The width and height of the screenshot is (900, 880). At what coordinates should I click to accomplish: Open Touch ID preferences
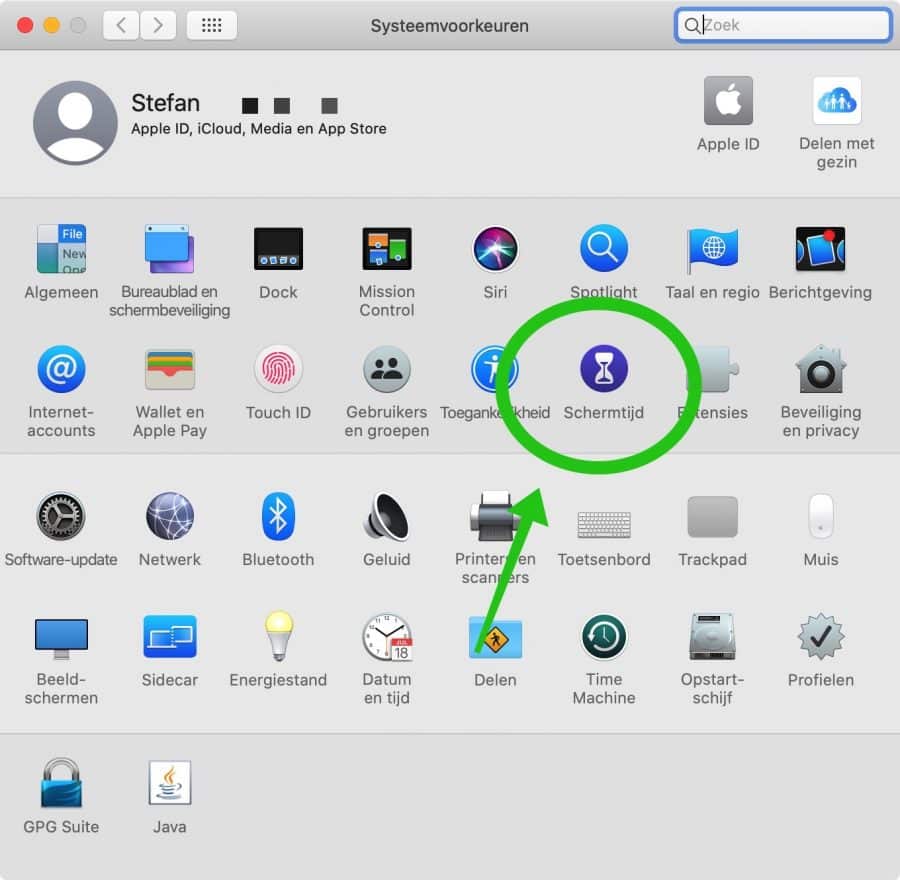(278, 369)
